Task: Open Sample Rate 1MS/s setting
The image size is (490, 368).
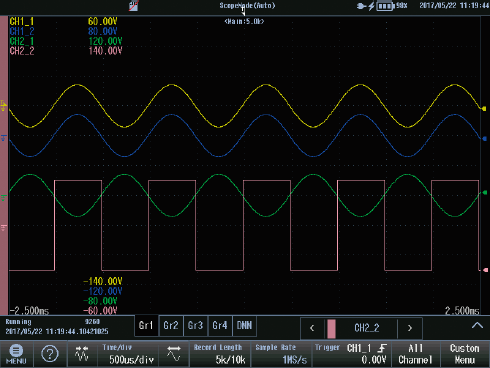Action: (281, 354)
